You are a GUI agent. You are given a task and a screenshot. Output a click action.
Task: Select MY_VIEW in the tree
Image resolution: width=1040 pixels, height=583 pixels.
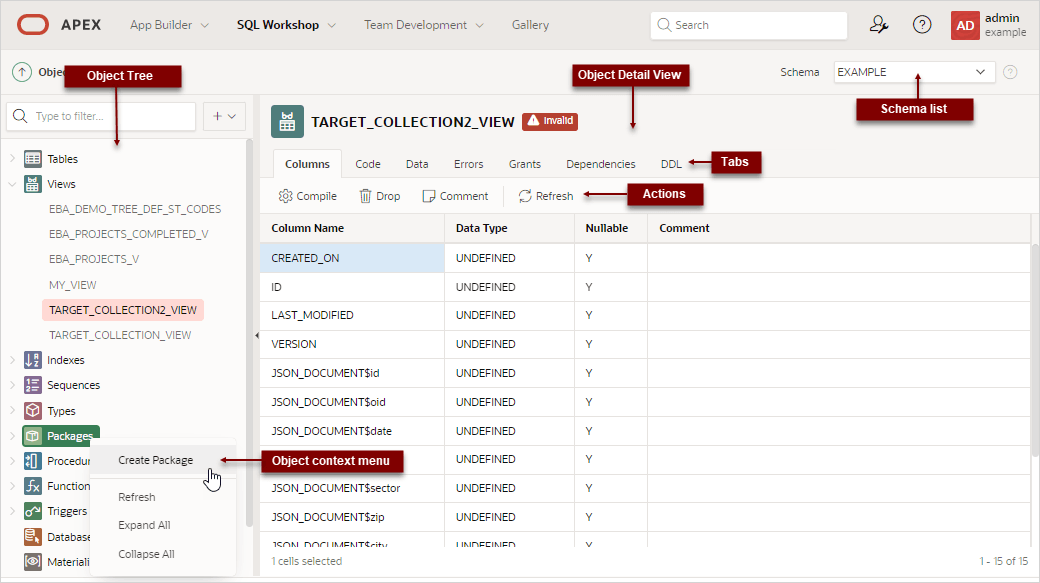(x=73, y=285)
